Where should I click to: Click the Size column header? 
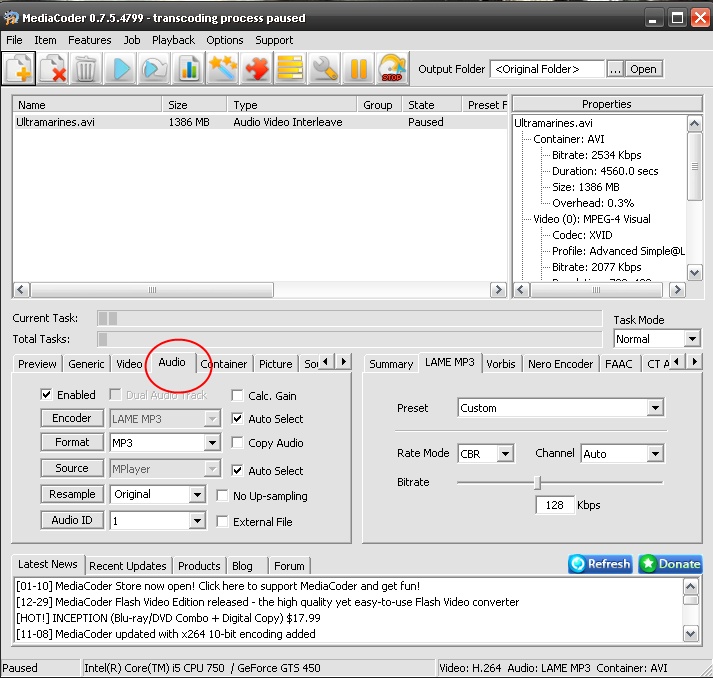pyautogui.click(x=194, y=105)
